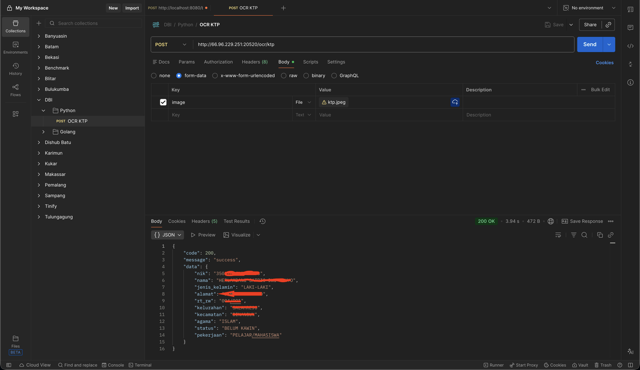The height and width of the screenshot is (370, 640).
Task: Switch to the Scripts tab
Action: (310, 62)
